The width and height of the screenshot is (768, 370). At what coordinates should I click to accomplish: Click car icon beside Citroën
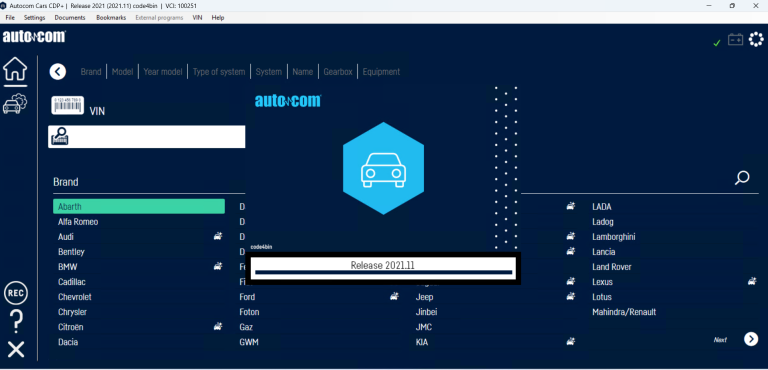coord(218,326)
